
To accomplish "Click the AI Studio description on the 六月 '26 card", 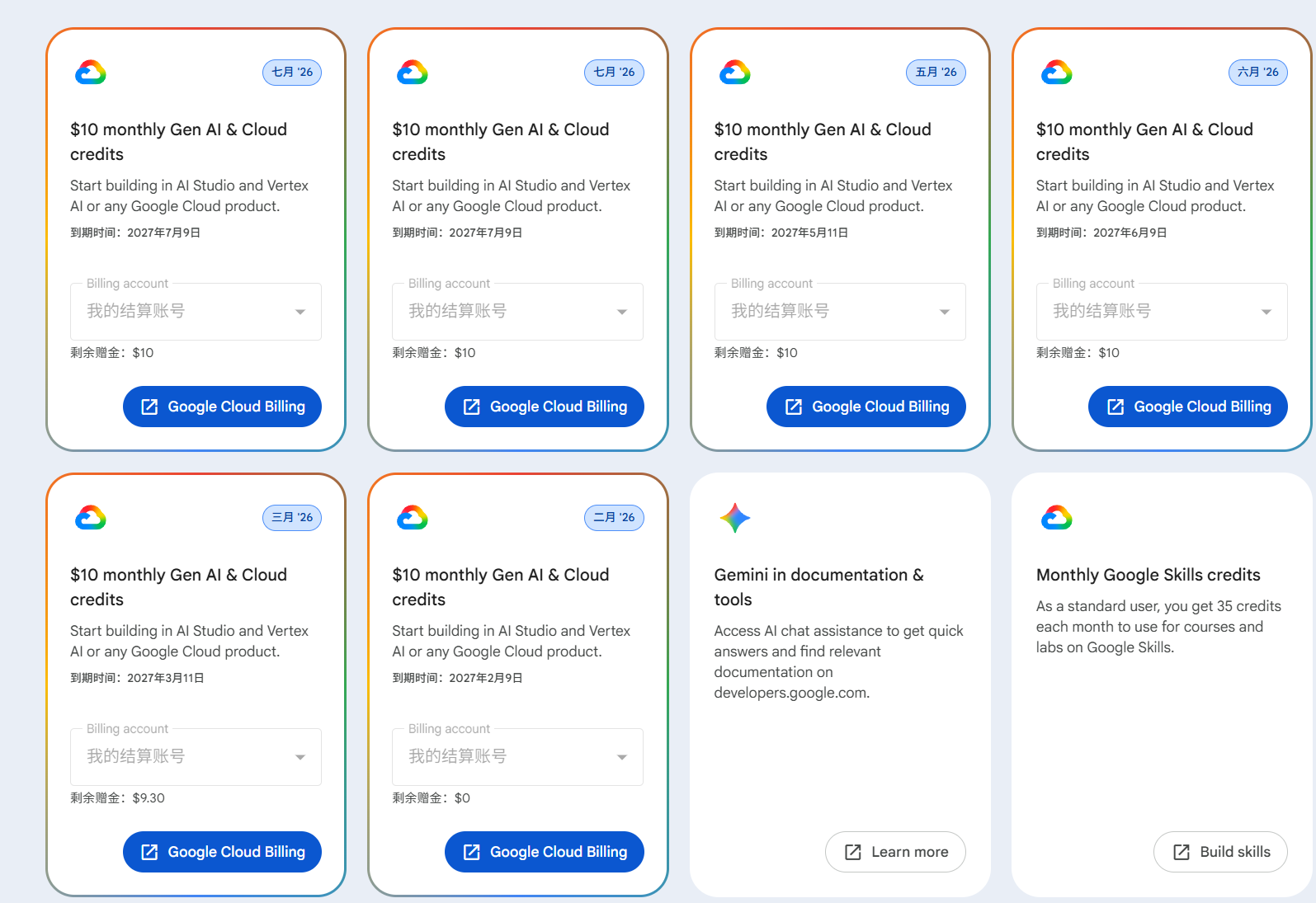I will [1155, 195].
